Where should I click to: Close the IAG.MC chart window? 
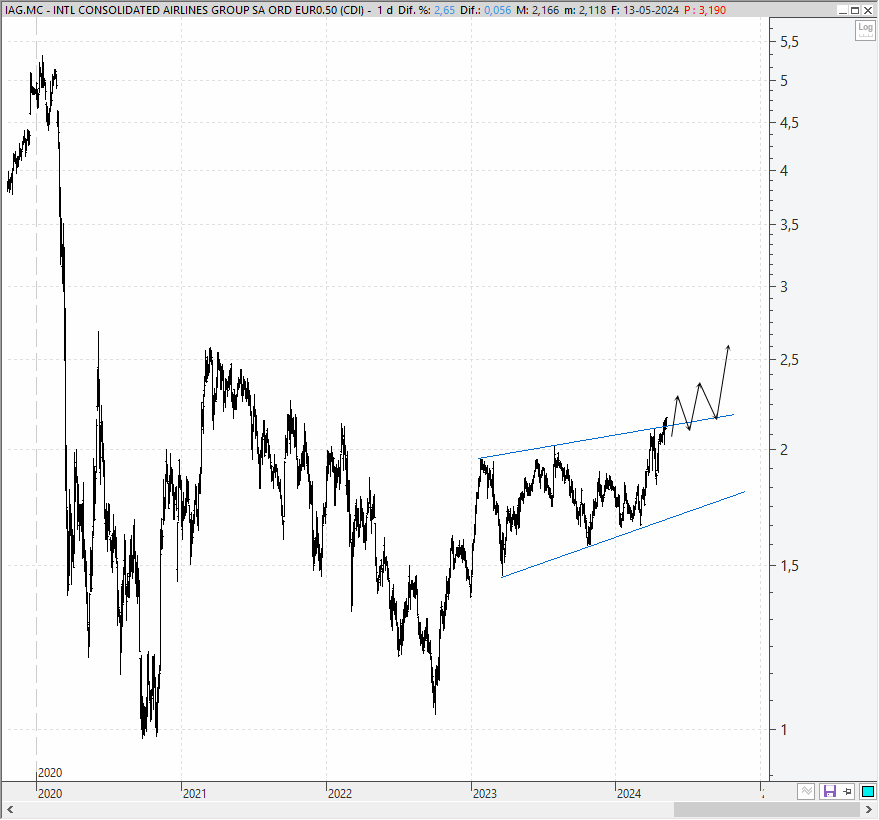867,10
